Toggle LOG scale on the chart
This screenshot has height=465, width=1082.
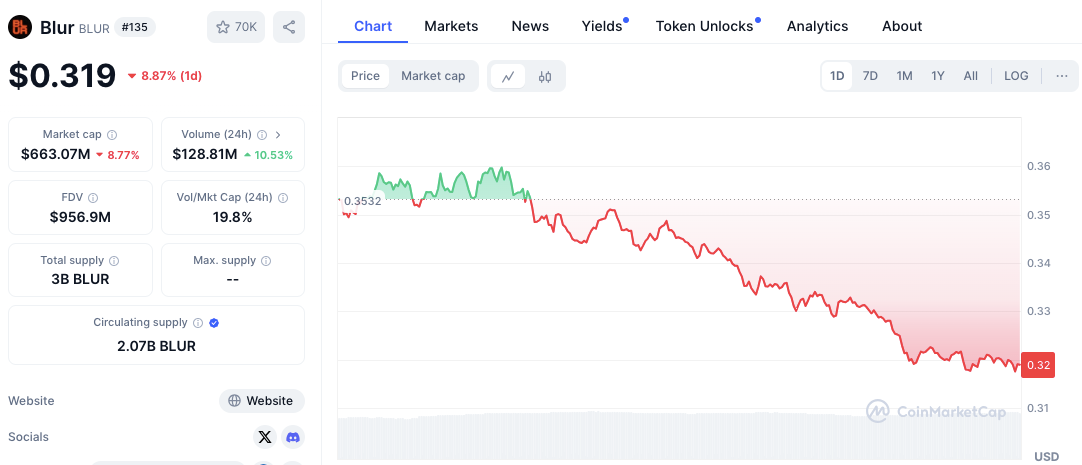pyautogui.click(x=1016, y=76)
